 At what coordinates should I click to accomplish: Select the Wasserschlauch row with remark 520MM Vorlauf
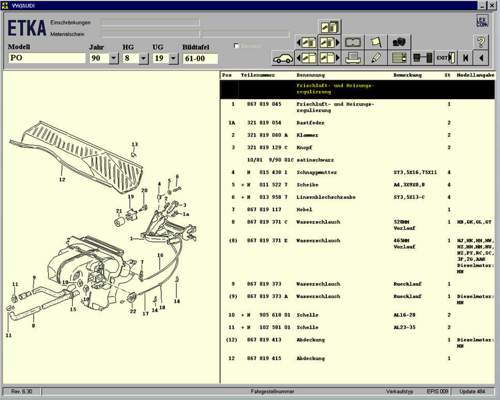coord(357,225)
